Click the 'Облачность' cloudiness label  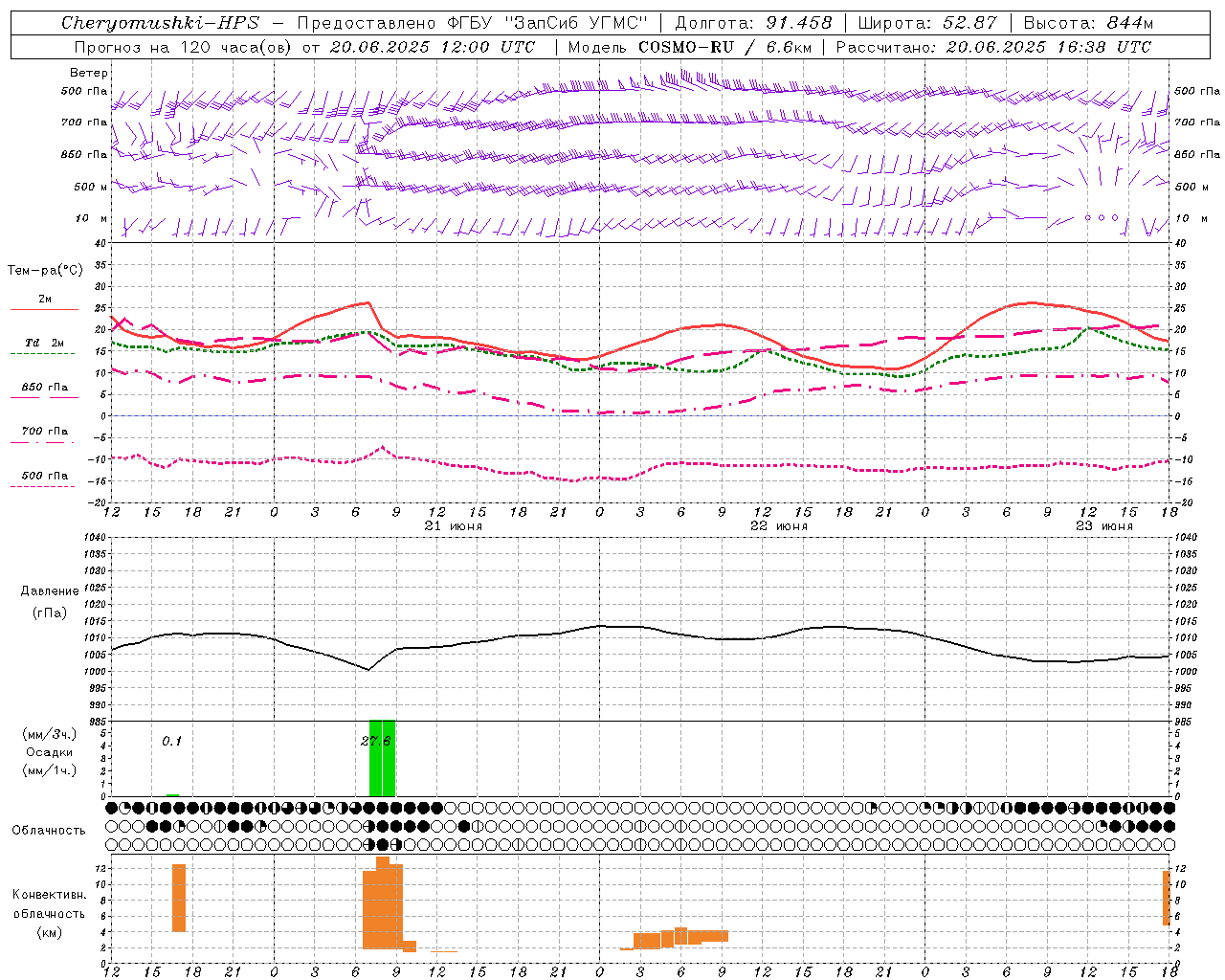point(49,830)
